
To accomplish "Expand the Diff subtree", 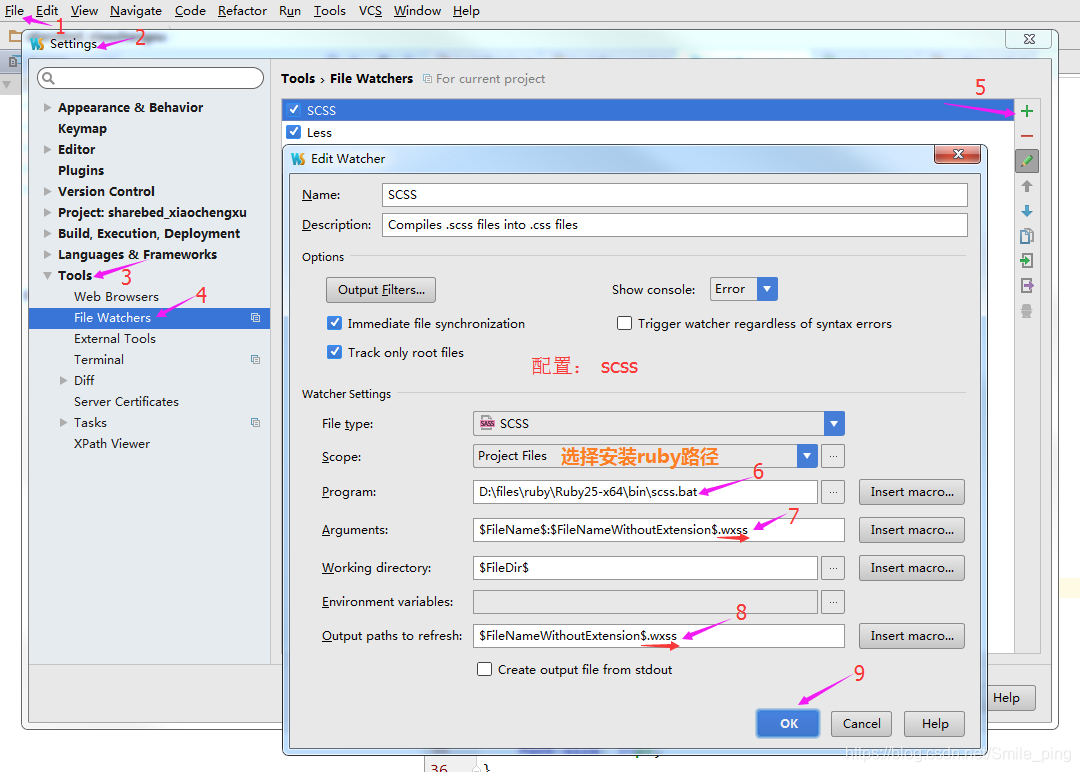I will (x=63, y=380).
